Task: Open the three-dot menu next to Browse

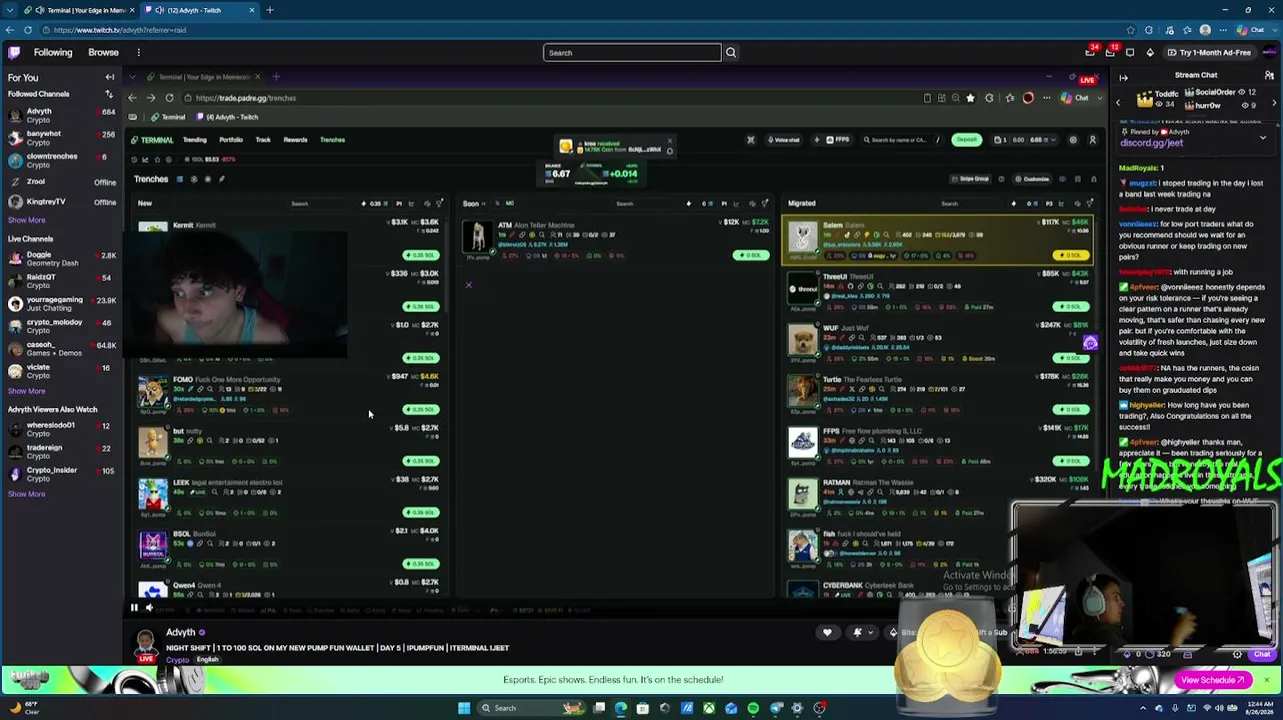Action: [x=139, y=52]
